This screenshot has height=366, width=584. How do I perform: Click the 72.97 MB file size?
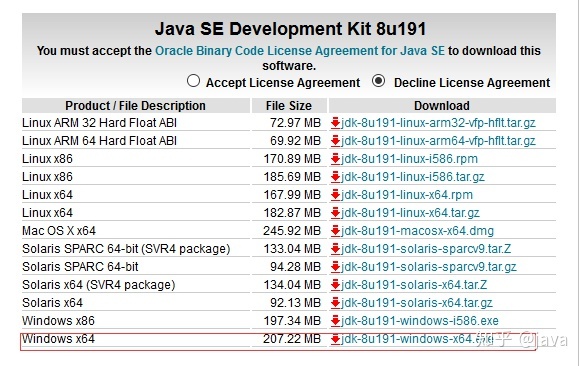295,123
